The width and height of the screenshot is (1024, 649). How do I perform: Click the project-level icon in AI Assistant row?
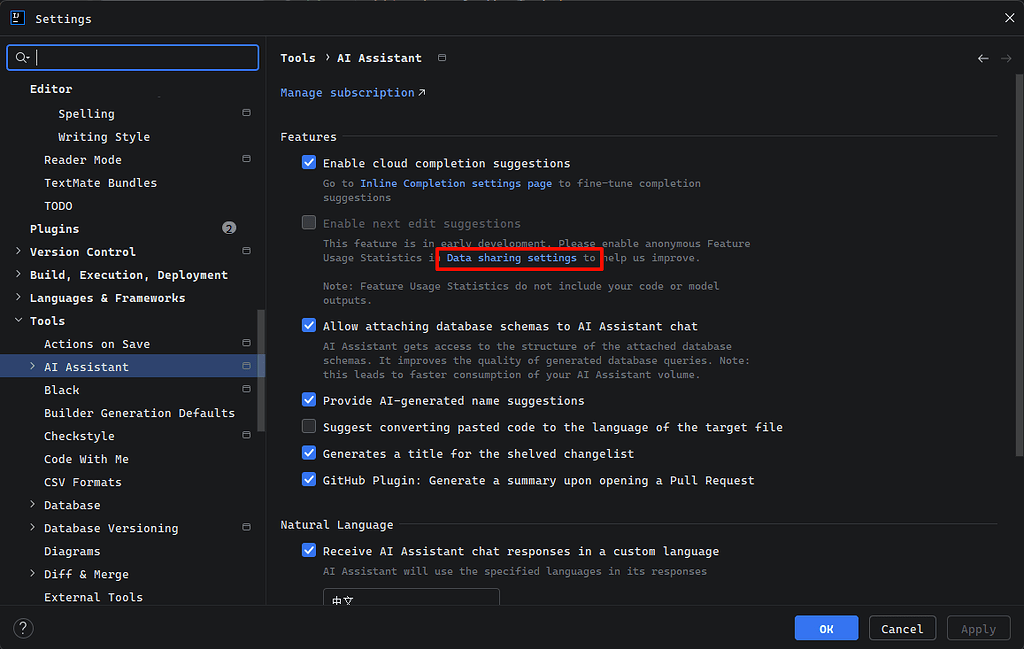click(246, 366)
